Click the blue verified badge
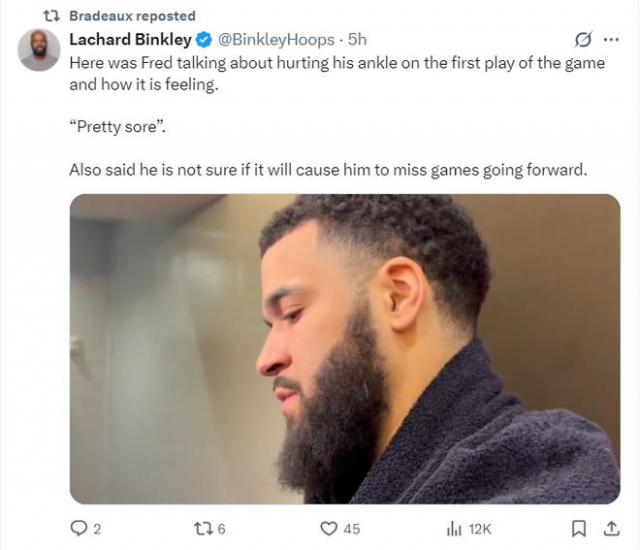 (x=203, y=40)
